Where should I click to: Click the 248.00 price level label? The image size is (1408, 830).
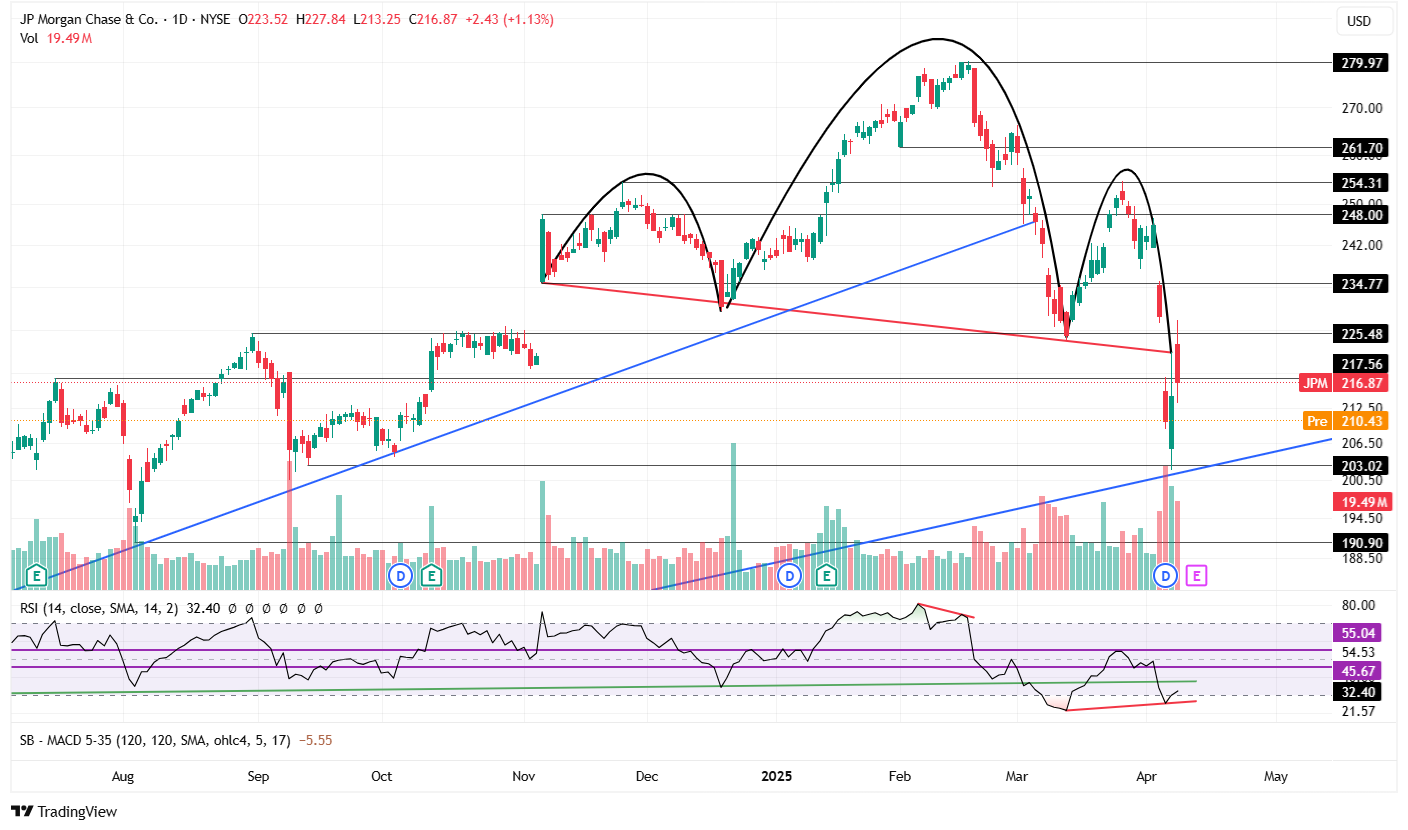[x=1360, y=214]
